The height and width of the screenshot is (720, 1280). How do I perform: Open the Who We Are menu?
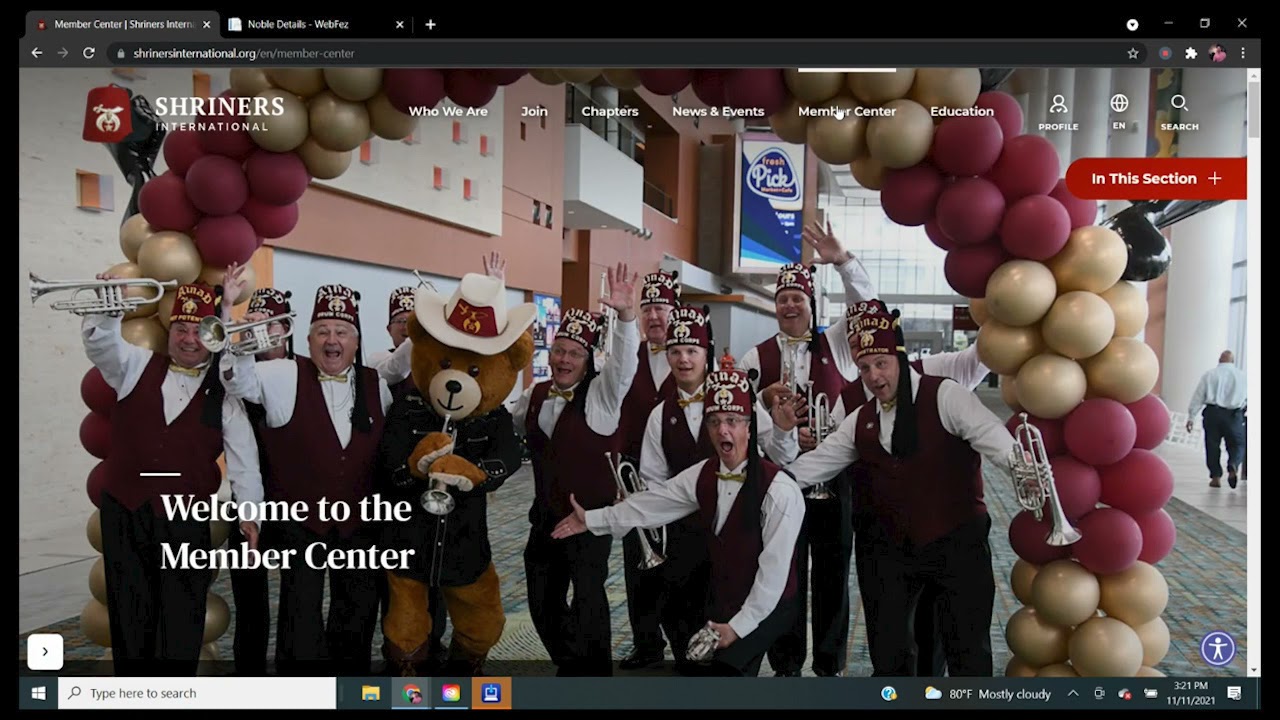pyautogui.click(x=448, y=111)
